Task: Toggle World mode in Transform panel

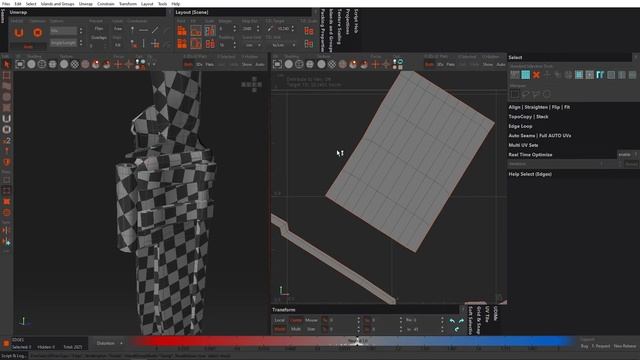Action: pos(280,329)
